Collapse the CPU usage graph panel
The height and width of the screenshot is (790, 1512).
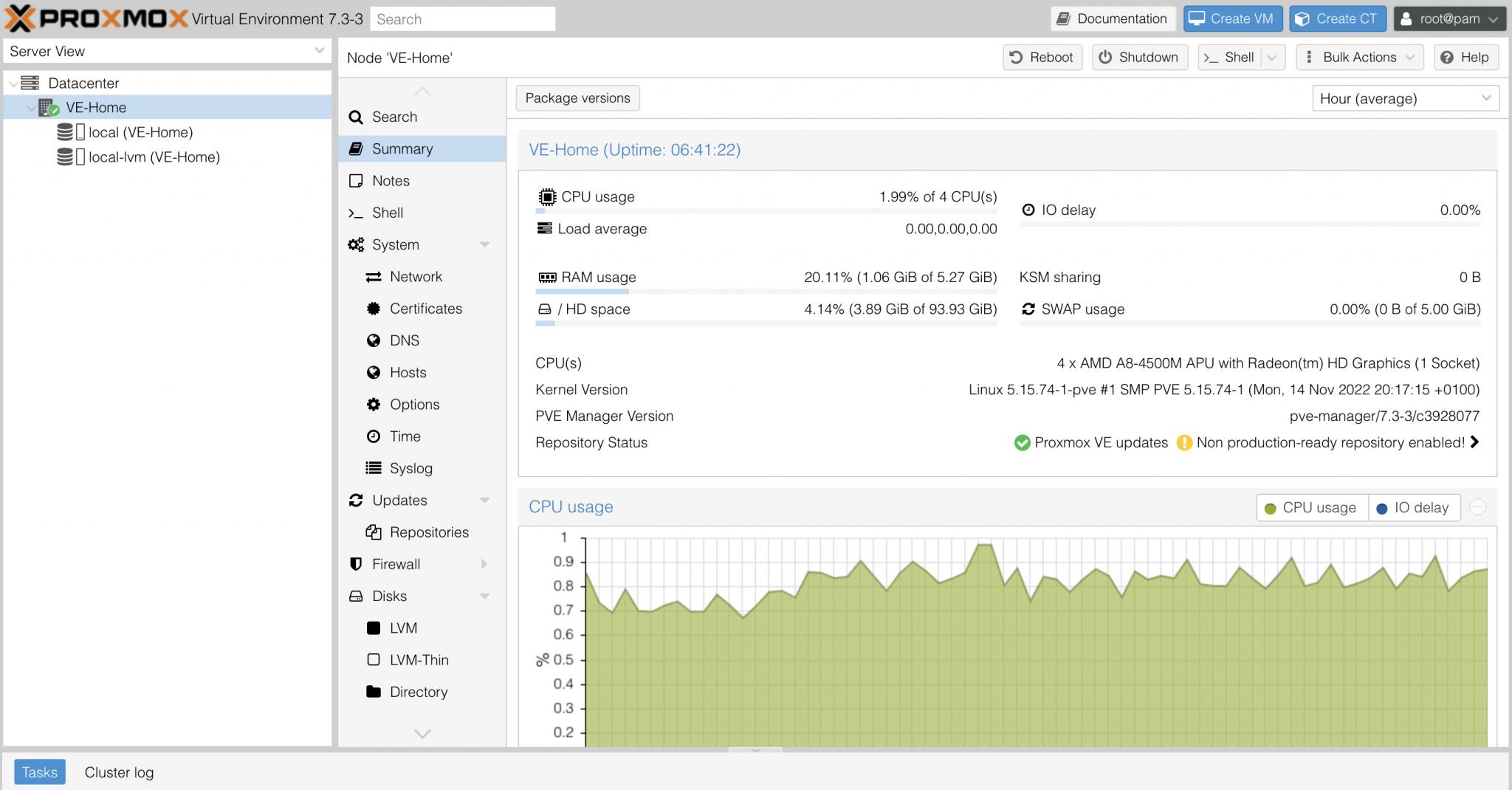coord(1479,507)
